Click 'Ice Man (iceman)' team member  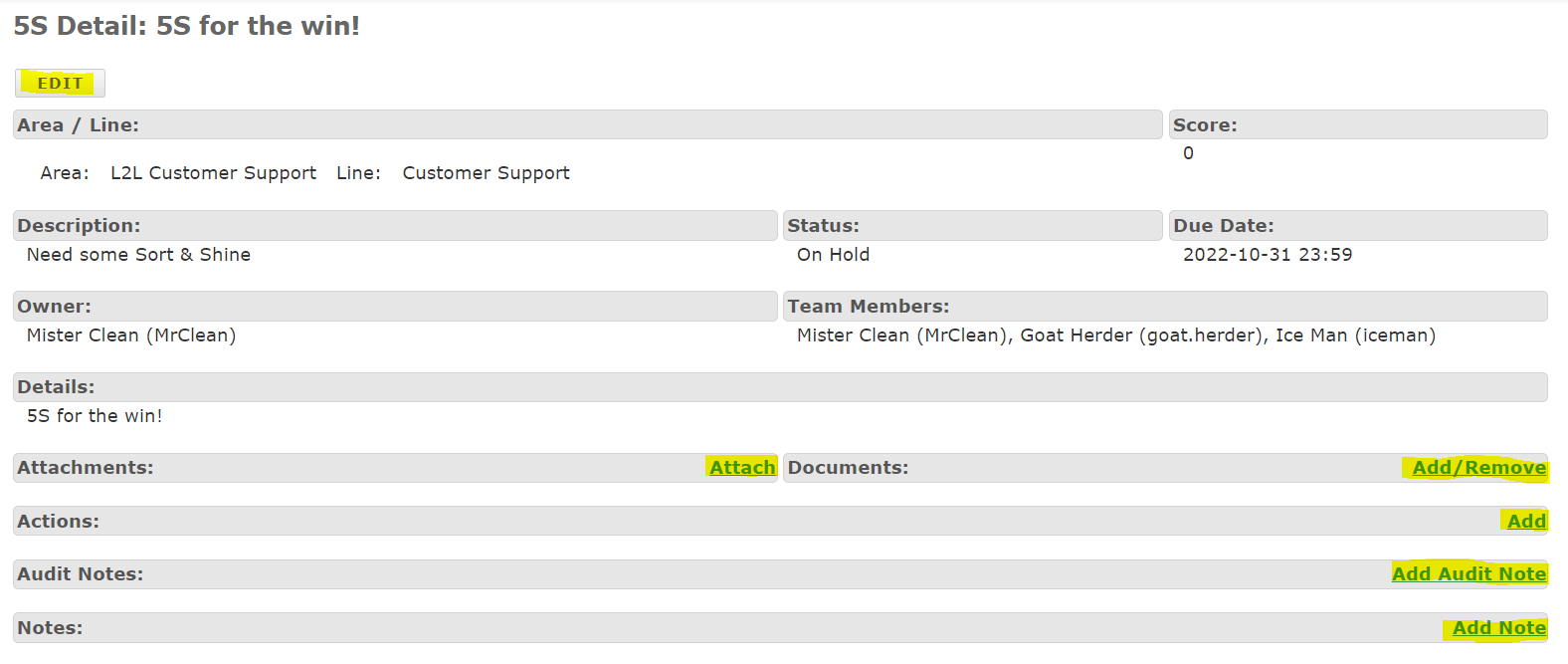point(1355,335)
